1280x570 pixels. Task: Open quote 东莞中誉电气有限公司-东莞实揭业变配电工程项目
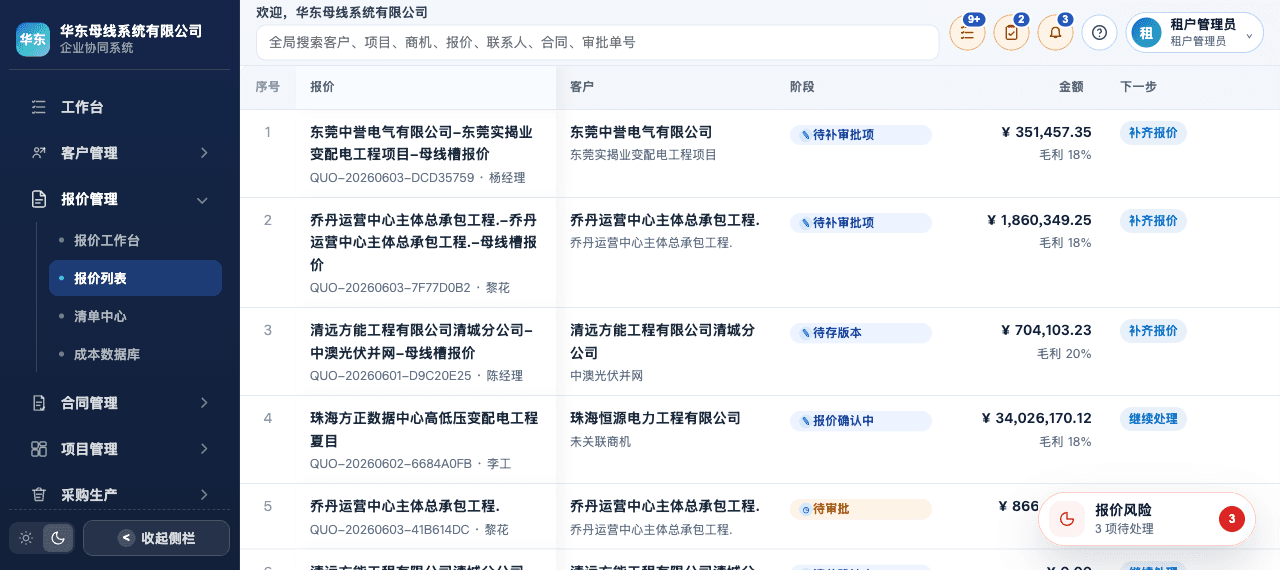tap(421, 143)
